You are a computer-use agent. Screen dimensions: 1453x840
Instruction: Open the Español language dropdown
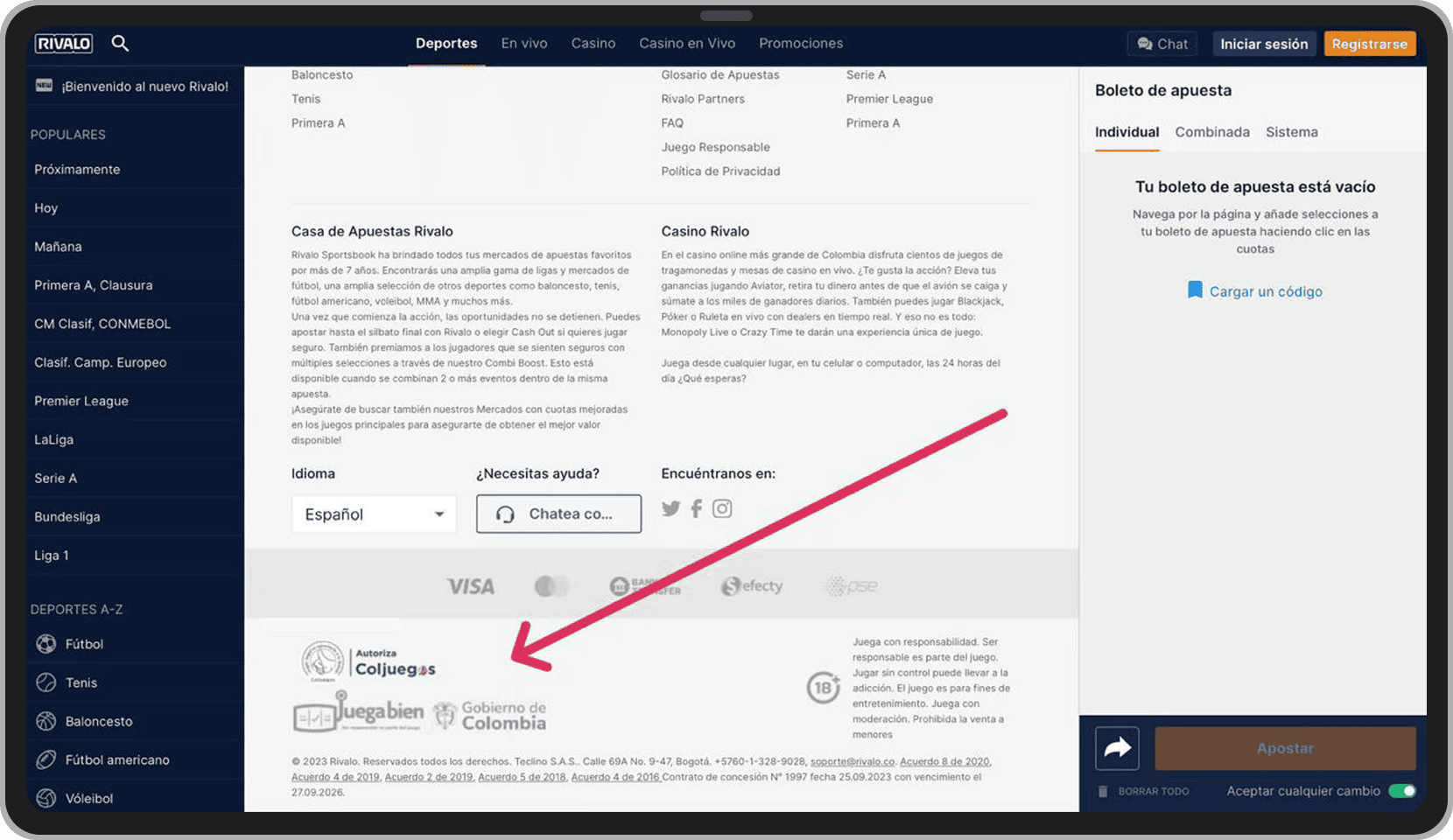tap(374, 514)
